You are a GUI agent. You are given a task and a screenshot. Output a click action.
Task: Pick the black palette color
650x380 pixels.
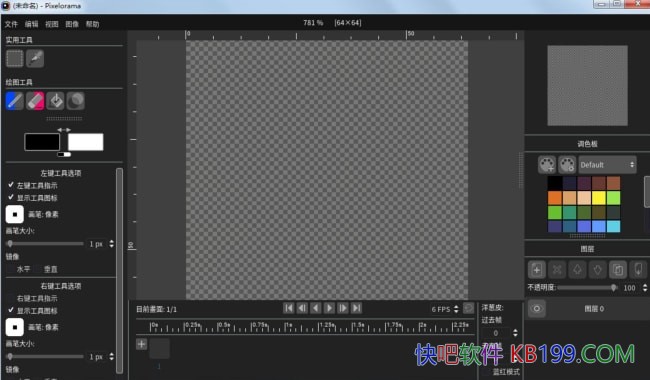(x=555, y=183)
